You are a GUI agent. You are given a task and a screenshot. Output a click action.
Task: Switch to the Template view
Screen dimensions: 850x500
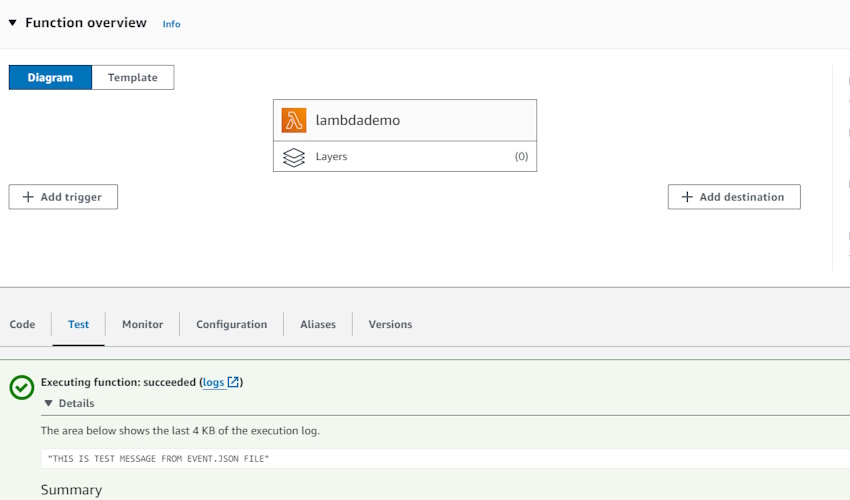133,78
